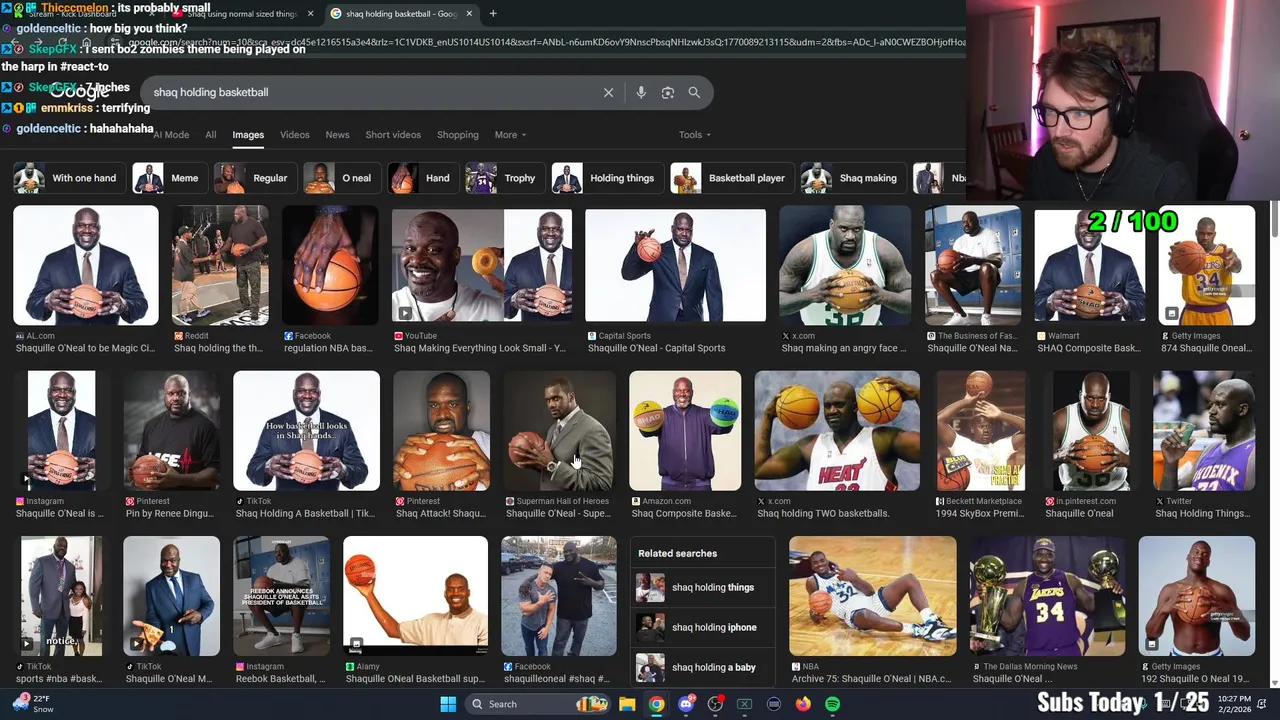Screen dimensions: 1280x720
Task: Open the 'shaq holding a baby' related search
Action: pos(703,668)
